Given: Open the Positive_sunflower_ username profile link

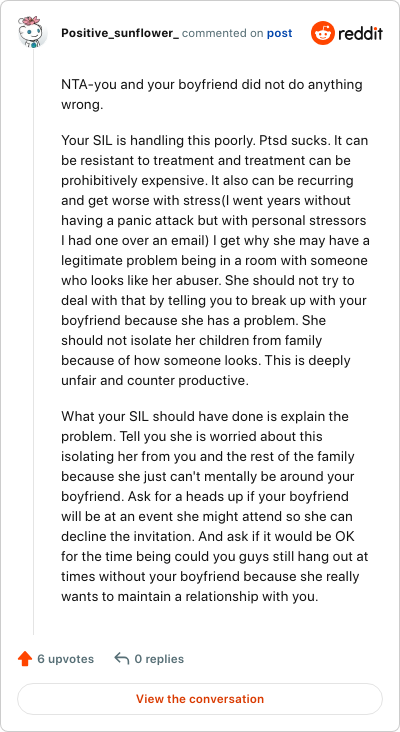Looking at the screenshot, I should pos(120,34).
